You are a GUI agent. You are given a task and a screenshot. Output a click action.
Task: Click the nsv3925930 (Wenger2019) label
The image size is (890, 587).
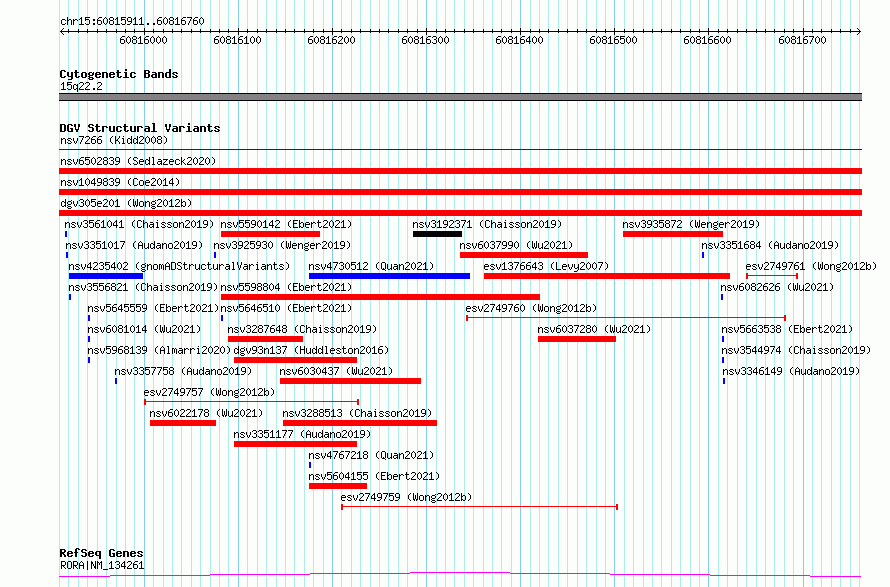(x=282, y=245)
